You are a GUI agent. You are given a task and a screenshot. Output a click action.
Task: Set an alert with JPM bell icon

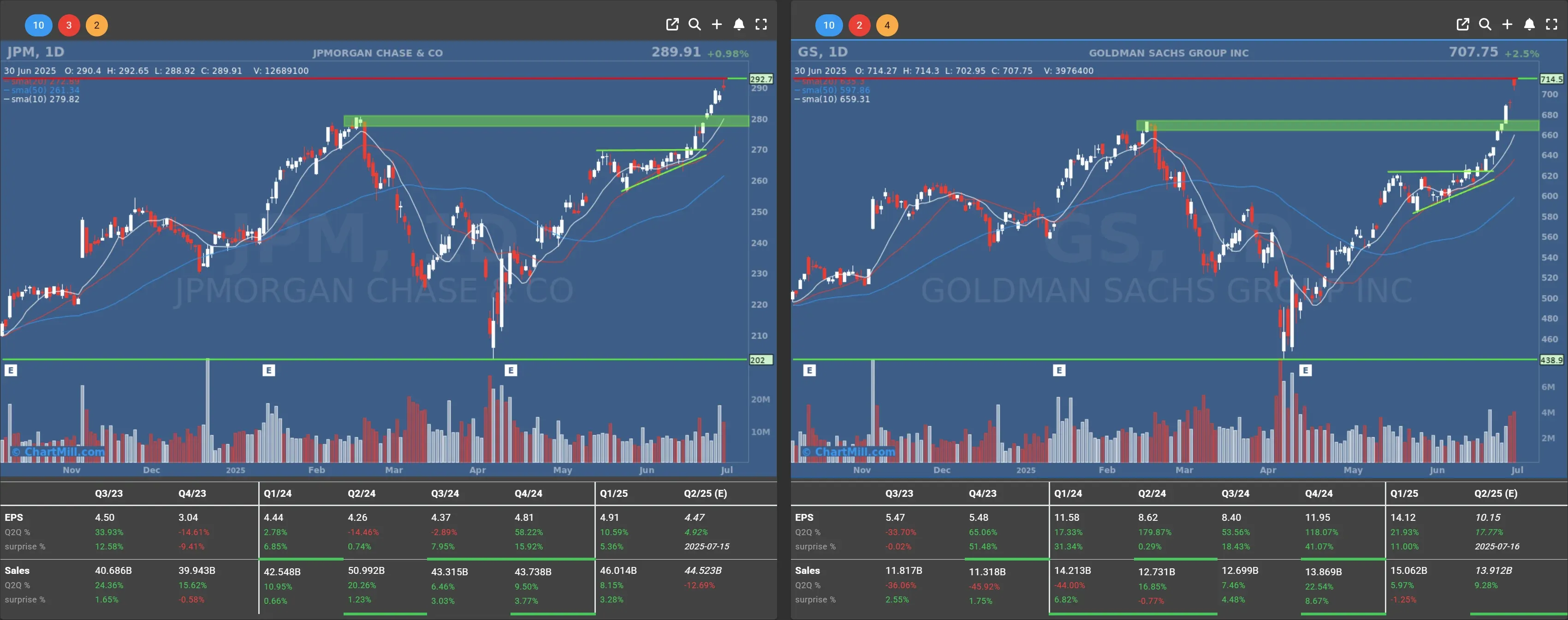(739, 24)
